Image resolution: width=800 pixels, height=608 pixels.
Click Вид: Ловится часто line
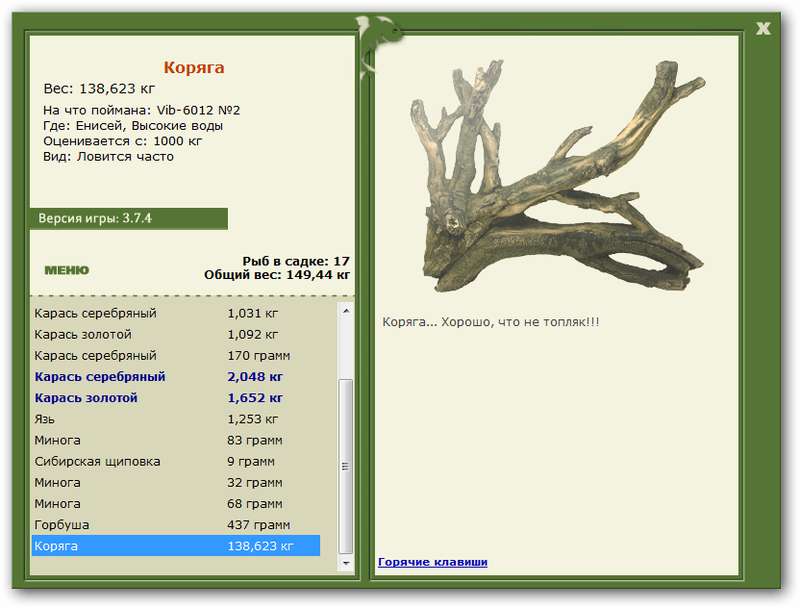108,157
